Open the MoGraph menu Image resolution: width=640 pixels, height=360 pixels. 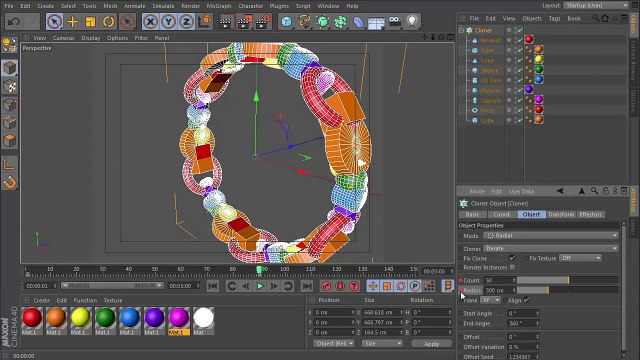tap(219, 6)
